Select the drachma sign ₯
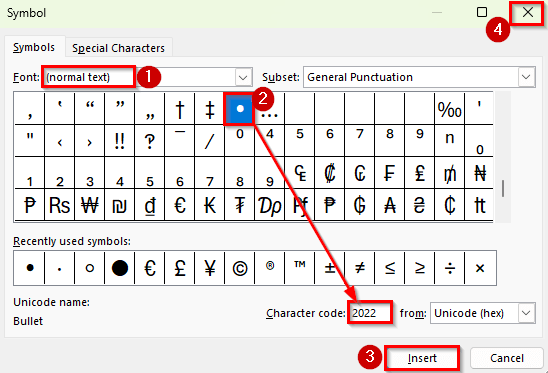Viewport: 548px width, 373px height. [269, 205]
